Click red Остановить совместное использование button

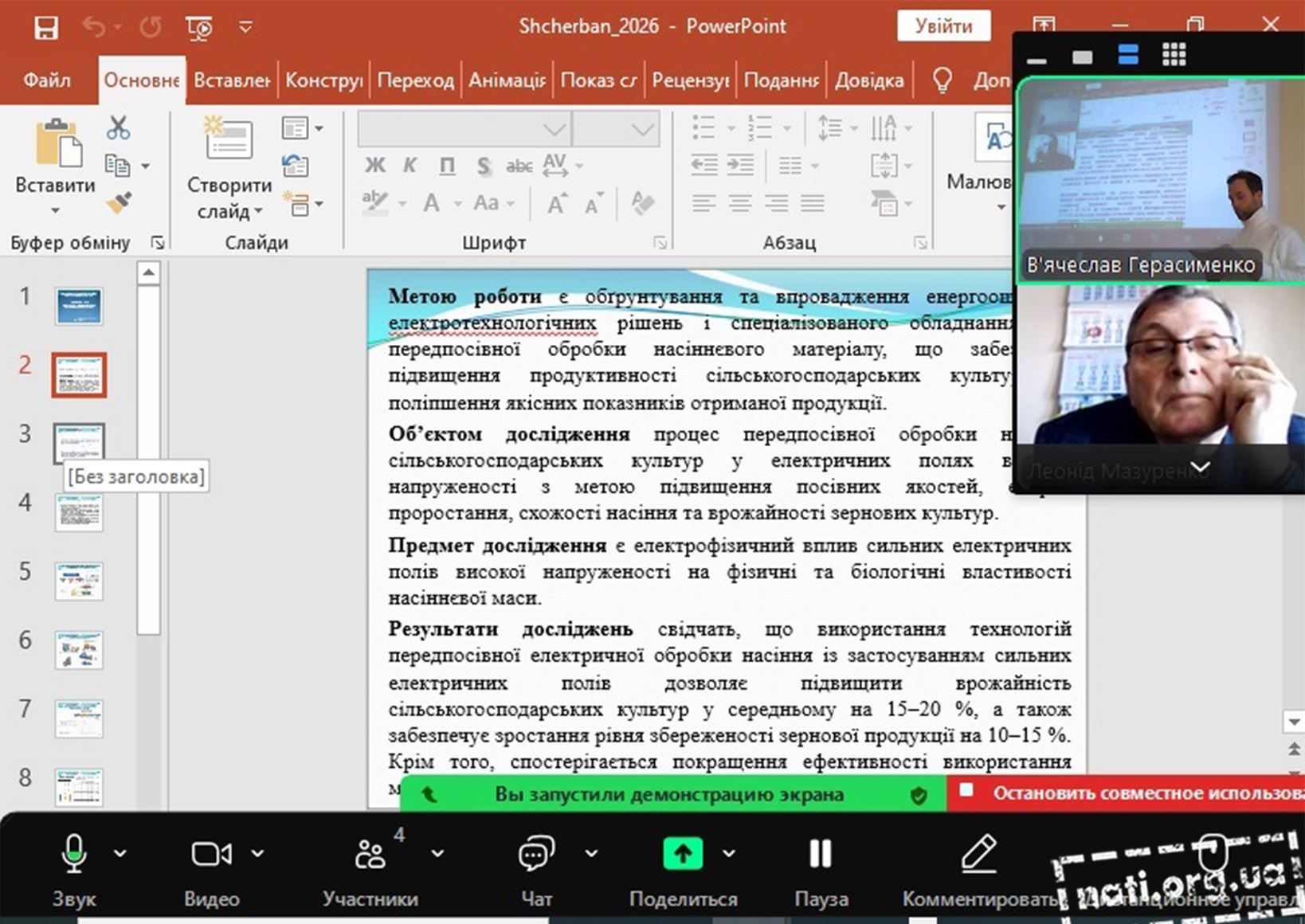1131,793
